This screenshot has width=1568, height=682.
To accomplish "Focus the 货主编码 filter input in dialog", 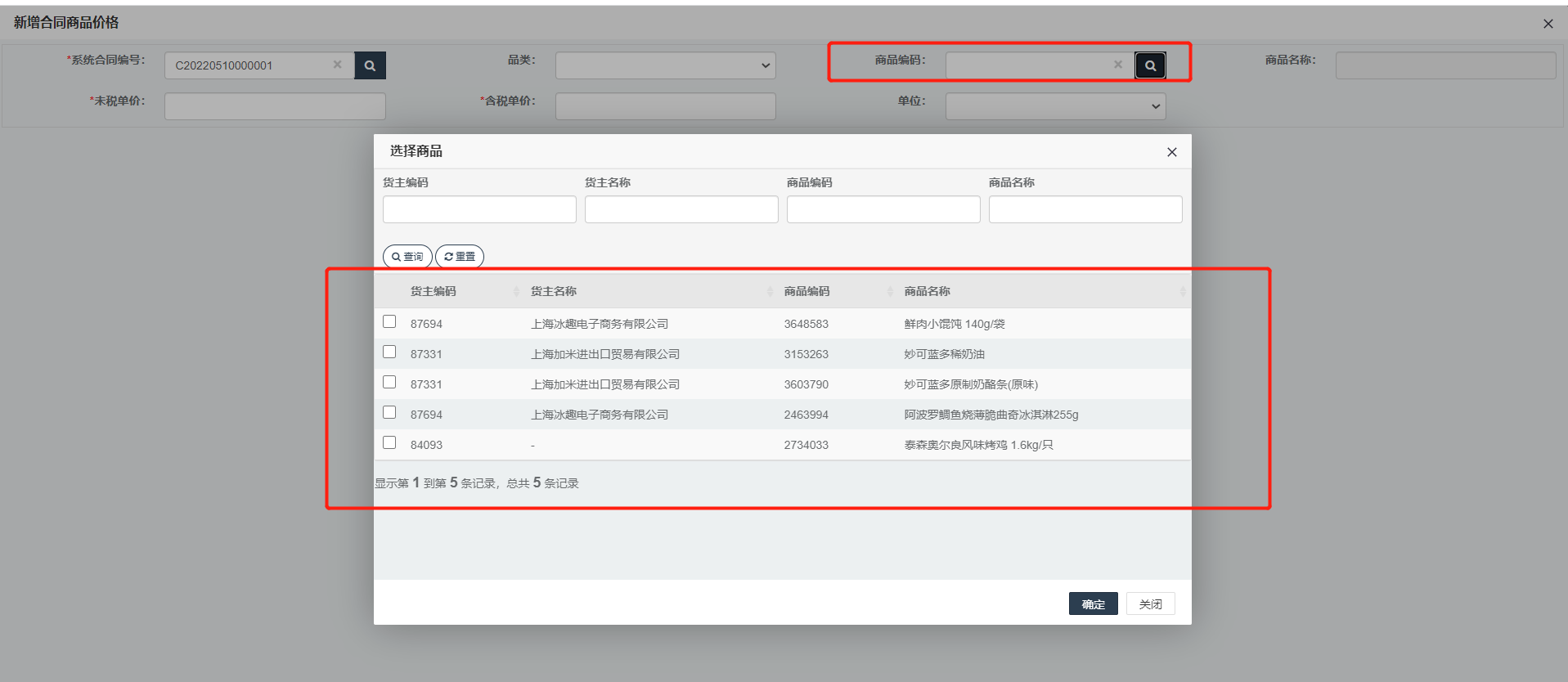I will coord(479,209).
